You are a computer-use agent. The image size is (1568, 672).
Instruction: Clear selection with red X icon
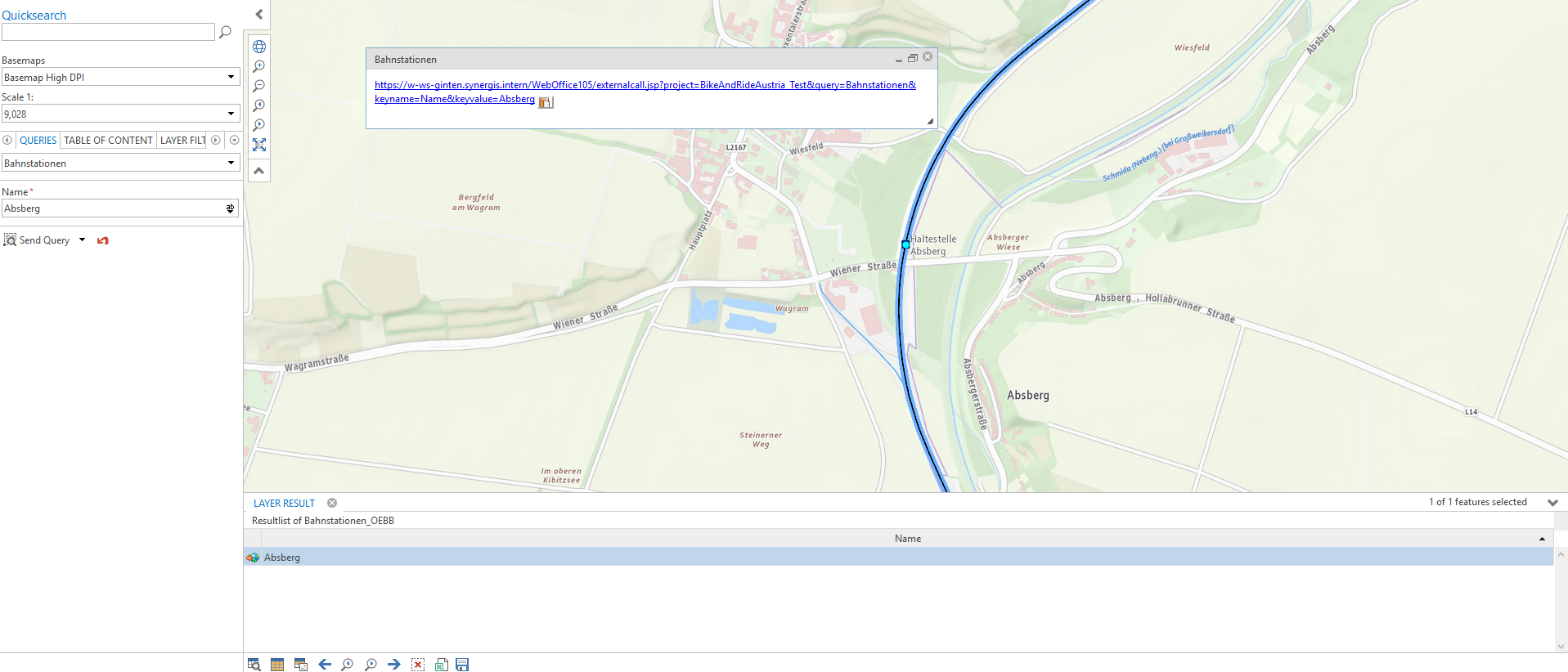click(x=418, y=665)
